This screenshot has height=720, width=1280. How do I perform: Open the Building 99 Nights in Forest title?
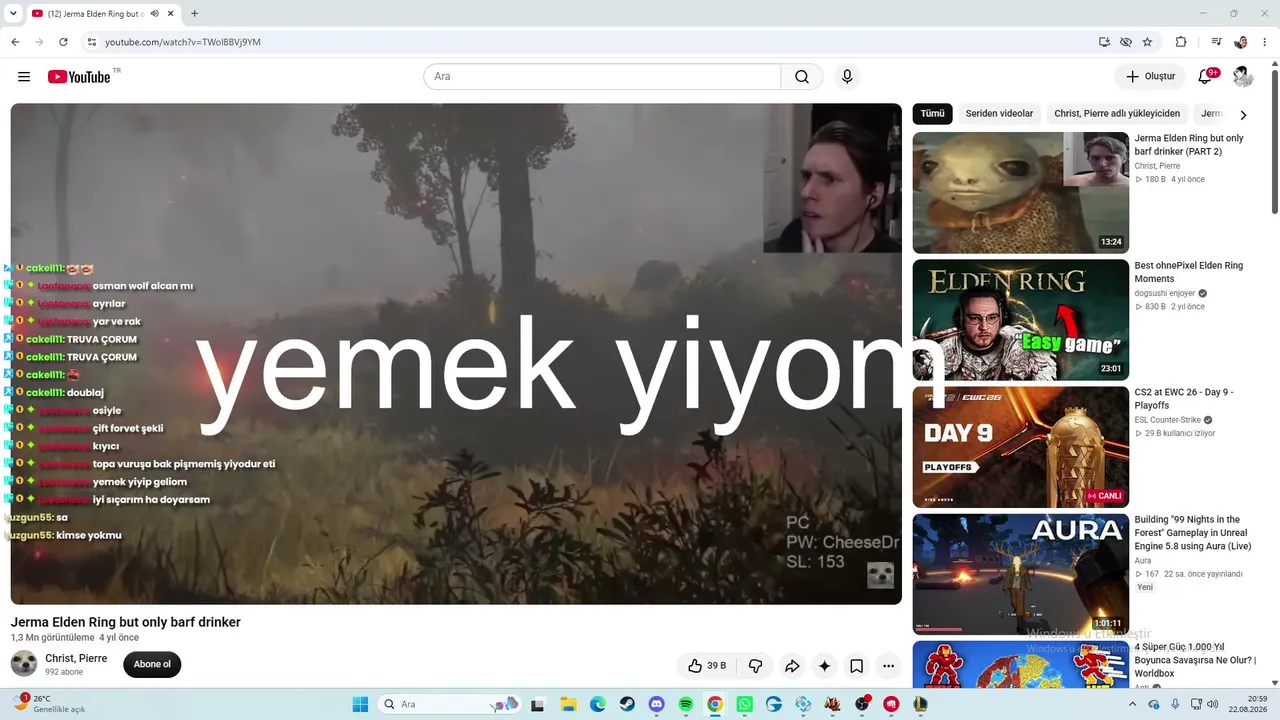1193,533
